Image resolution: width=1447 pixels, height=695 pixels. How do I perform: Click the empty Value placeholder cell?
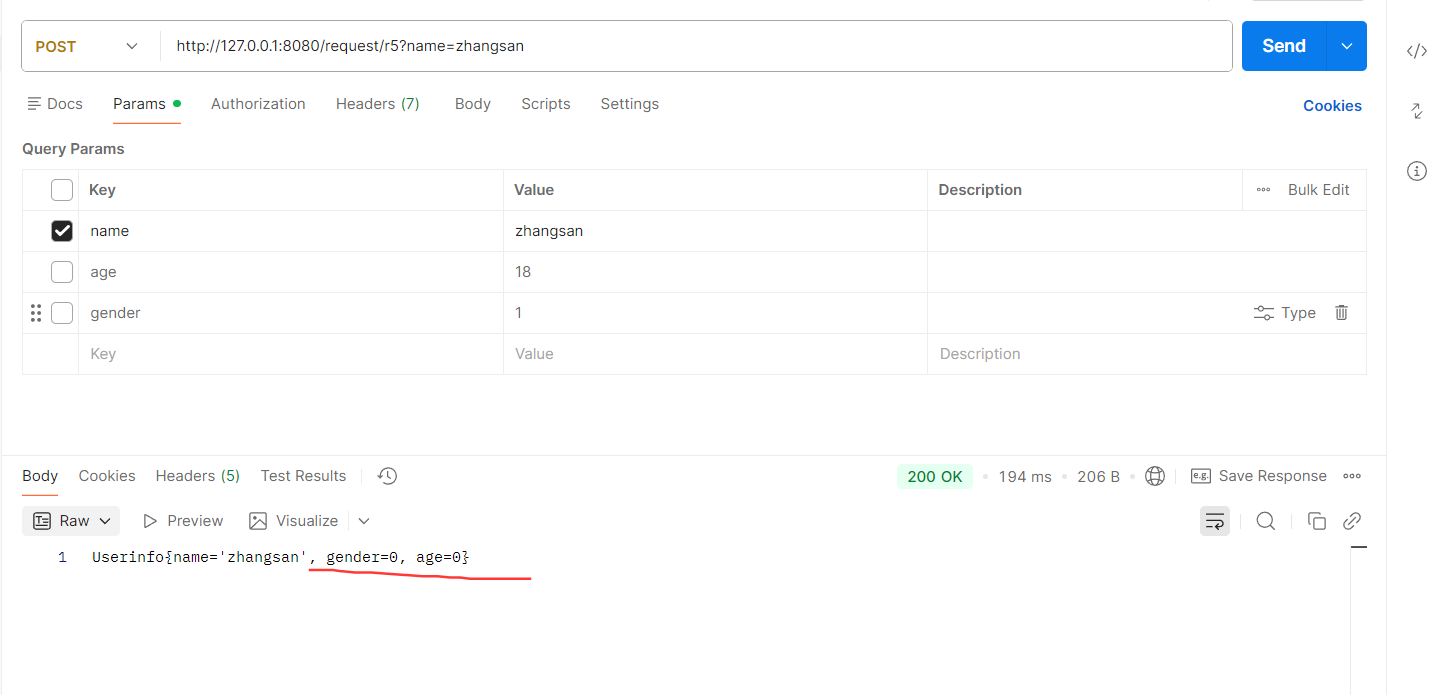[715, 354]
